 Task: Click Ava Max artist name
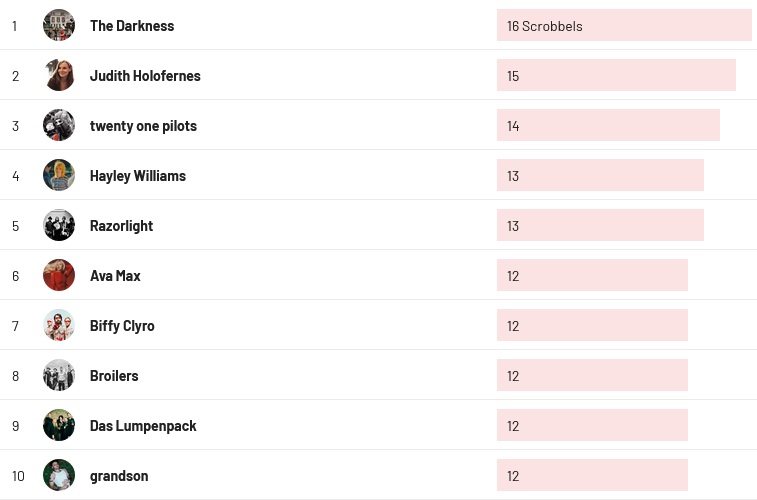click(115, 276)
